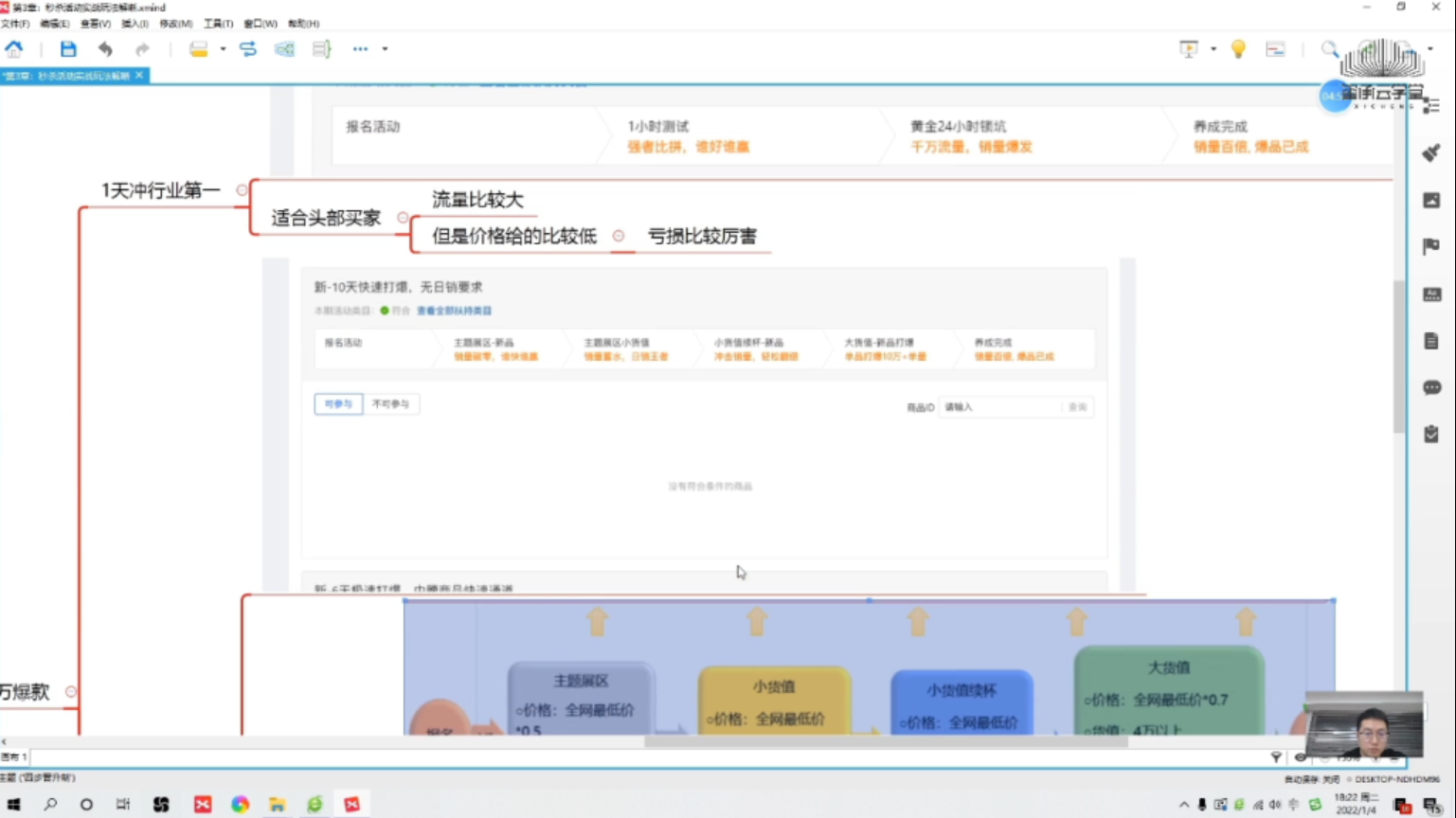The width and height of the screenshot is (1456, 818).
Task: Click the Home icon in toolbar
Action: [x=13, y=48]
